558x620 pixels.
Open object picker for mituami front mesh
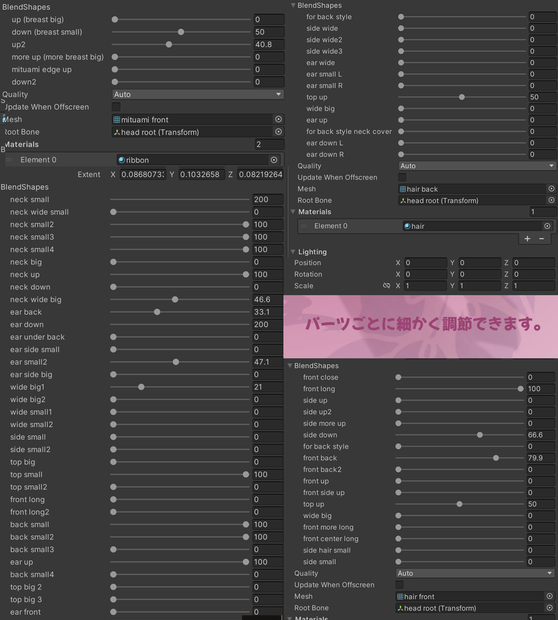pyautogui.click(x=278, y=119)
